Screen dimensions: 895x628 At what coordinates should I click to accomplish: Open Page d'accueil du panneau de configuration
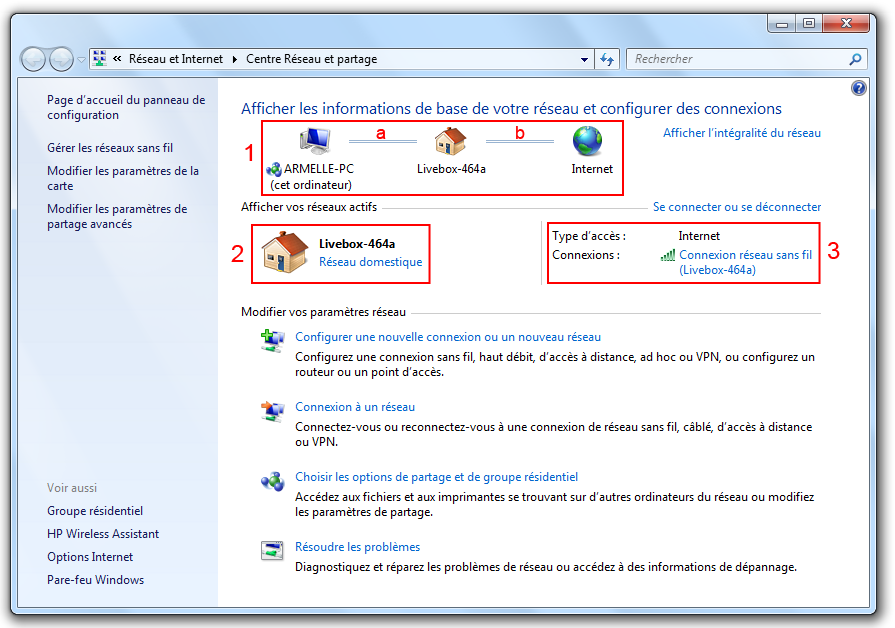(x=126, y=107)
